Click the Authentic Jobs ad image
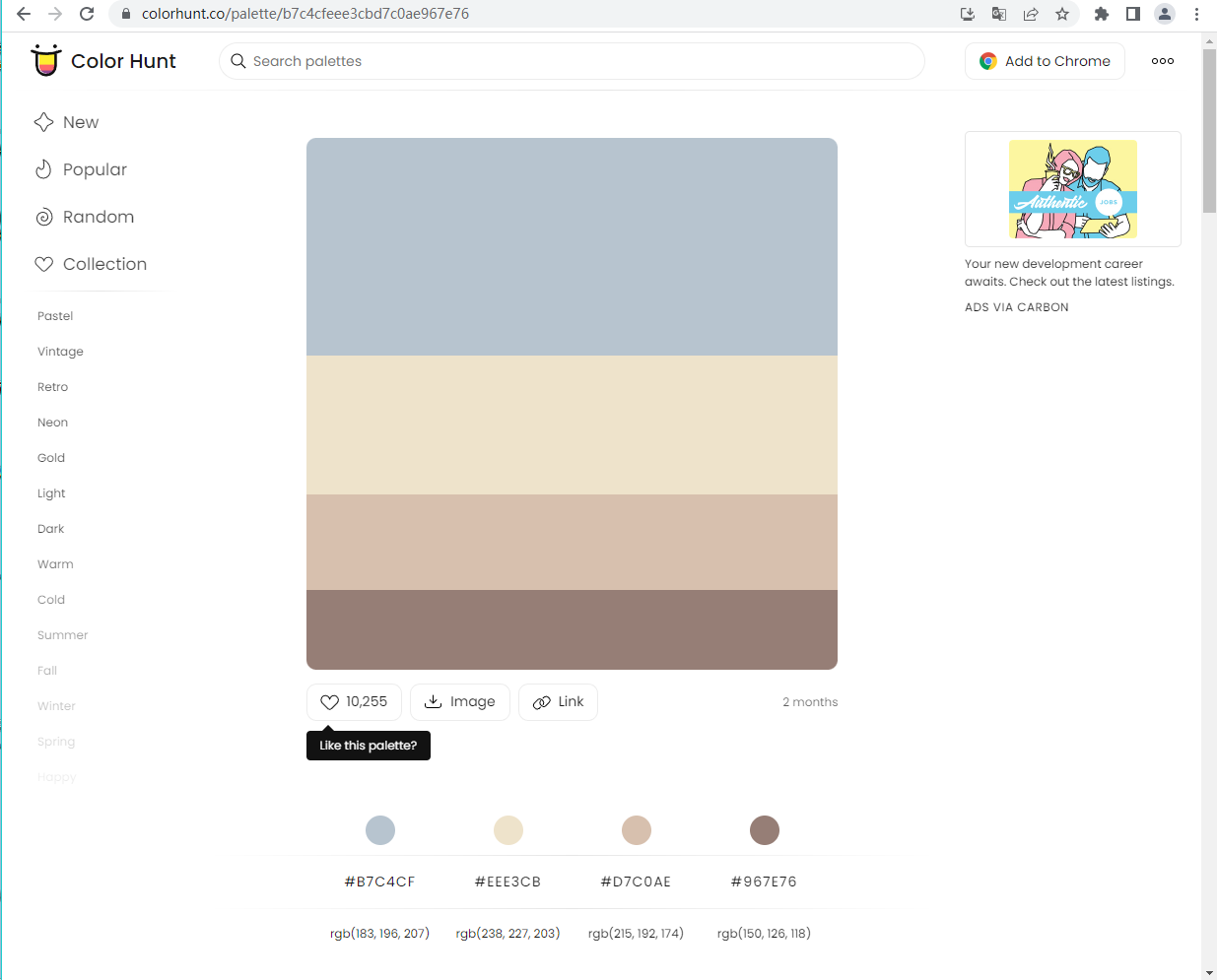The width and height of the screenshot is (1217, 980). (x=1073, y=189)
